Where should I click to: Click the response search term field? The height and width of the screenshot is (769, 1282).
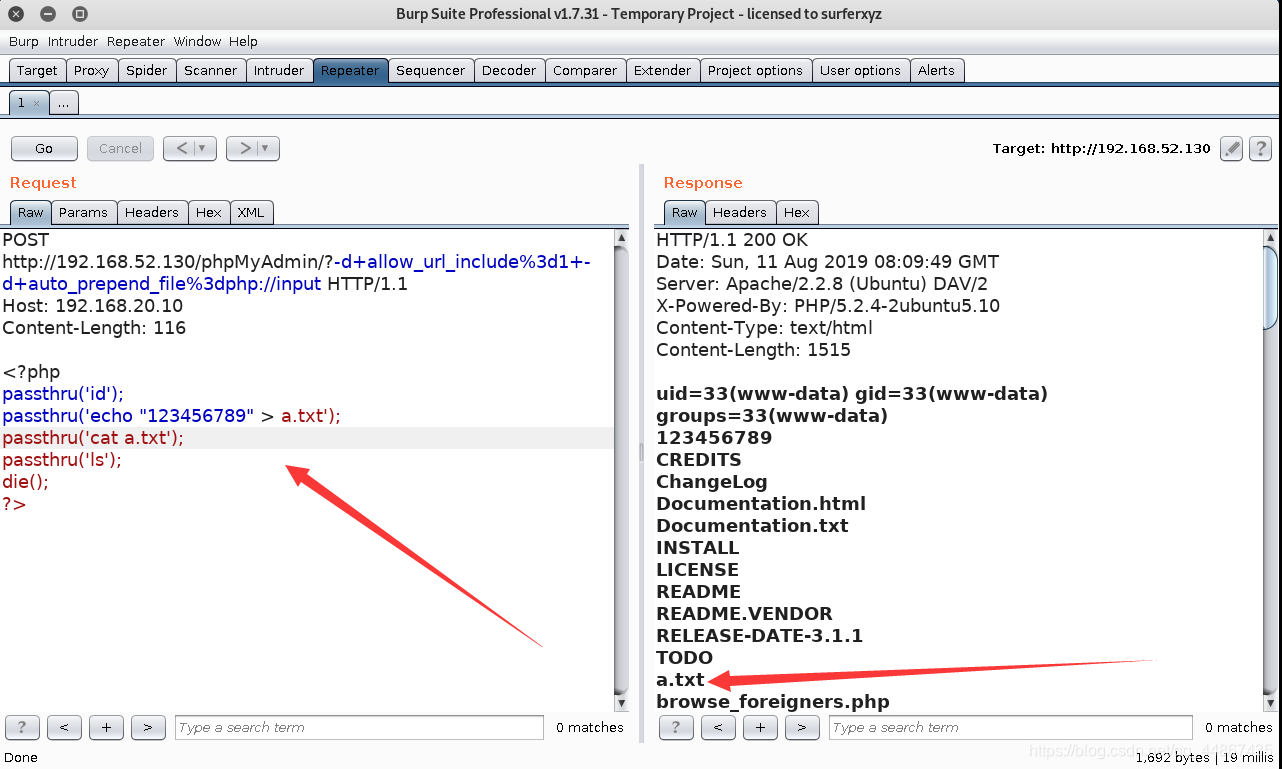[1011, 727]
